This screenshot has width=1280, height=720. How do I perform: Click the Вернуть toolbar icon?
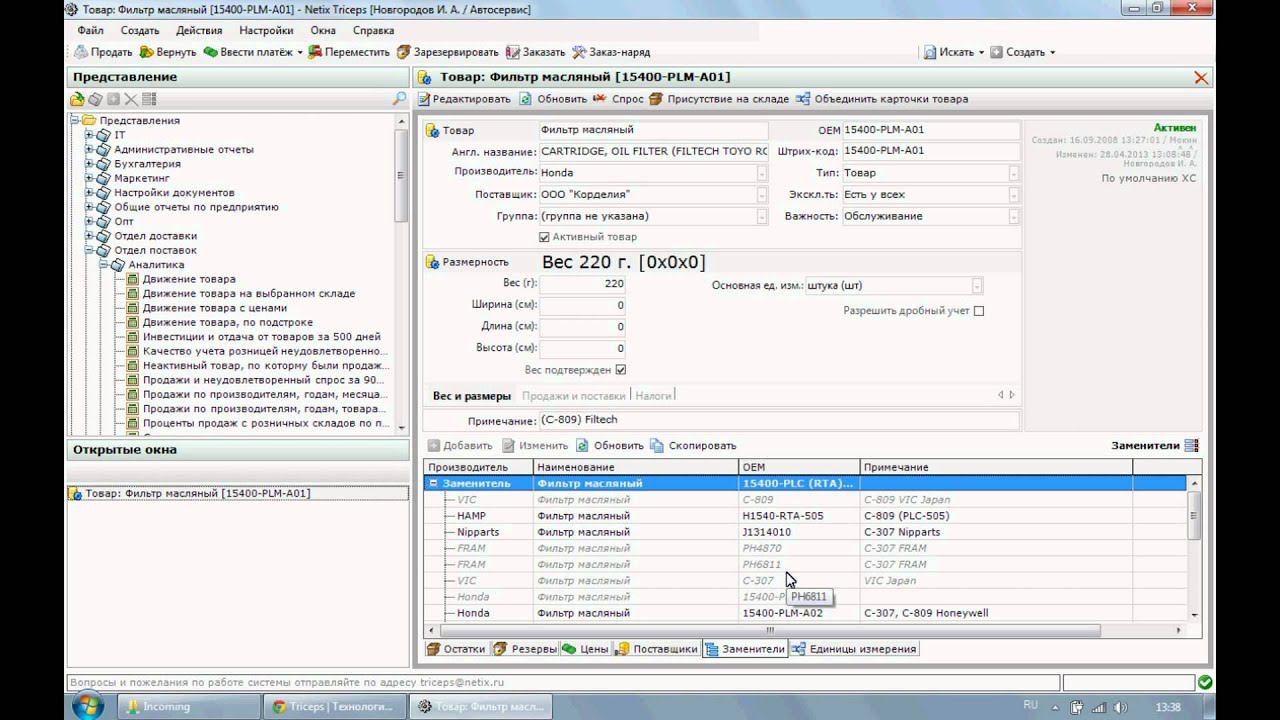click(147, 52)
